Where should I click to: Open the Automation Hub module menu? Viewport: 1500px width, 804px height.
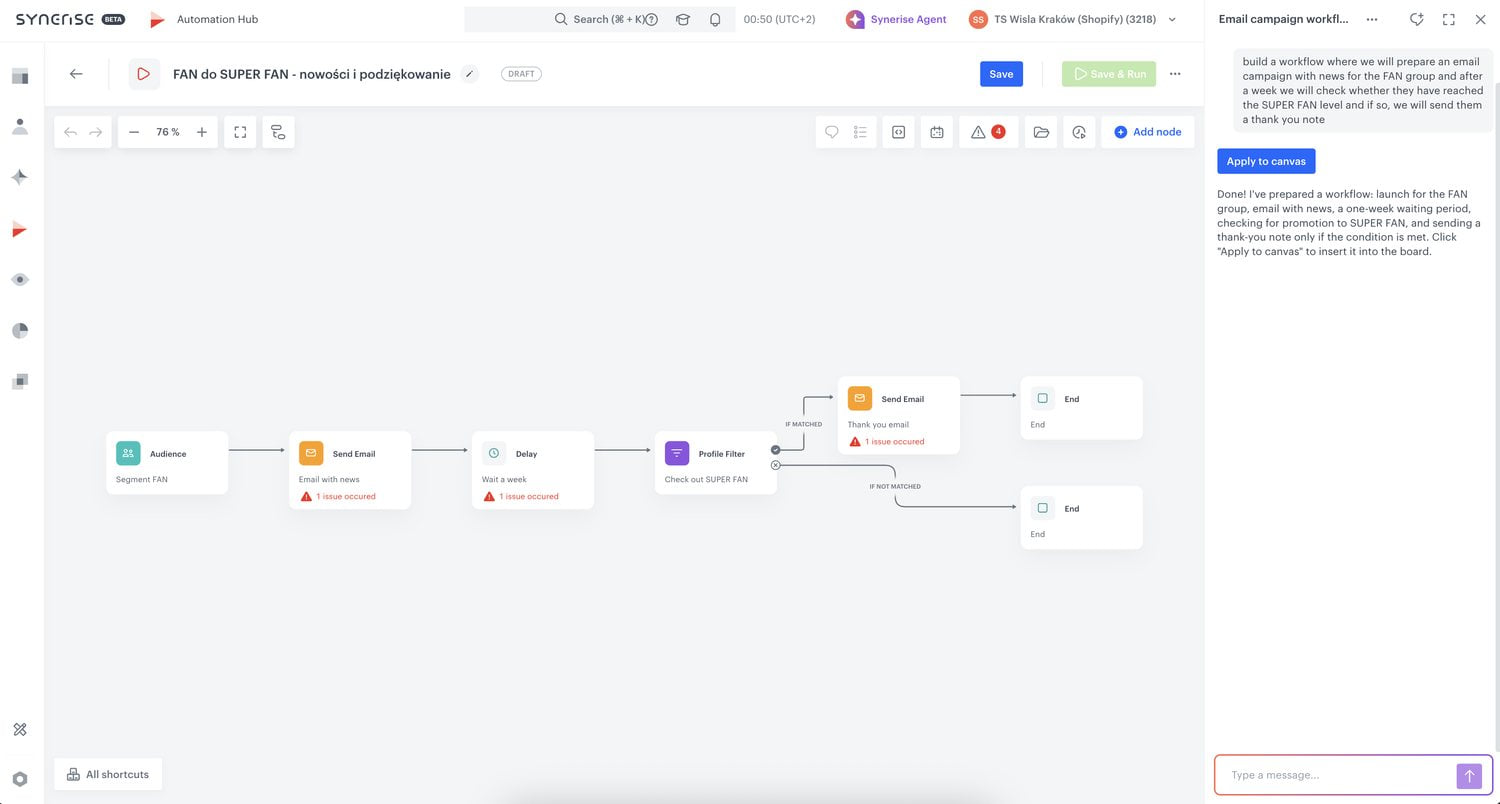204,19
